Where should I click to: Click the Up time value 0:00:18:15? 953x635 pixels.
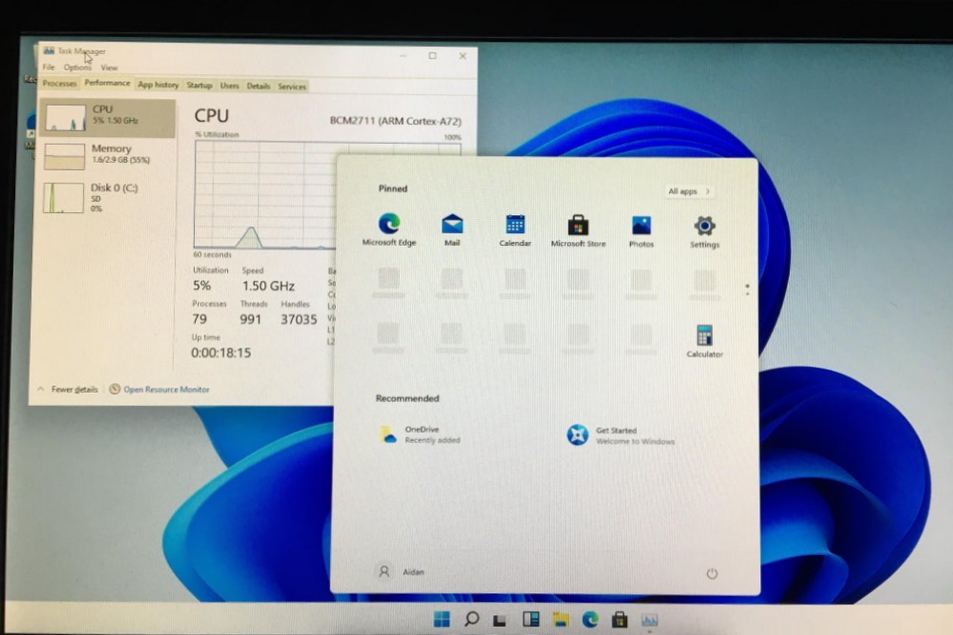[x=221, y=353]
